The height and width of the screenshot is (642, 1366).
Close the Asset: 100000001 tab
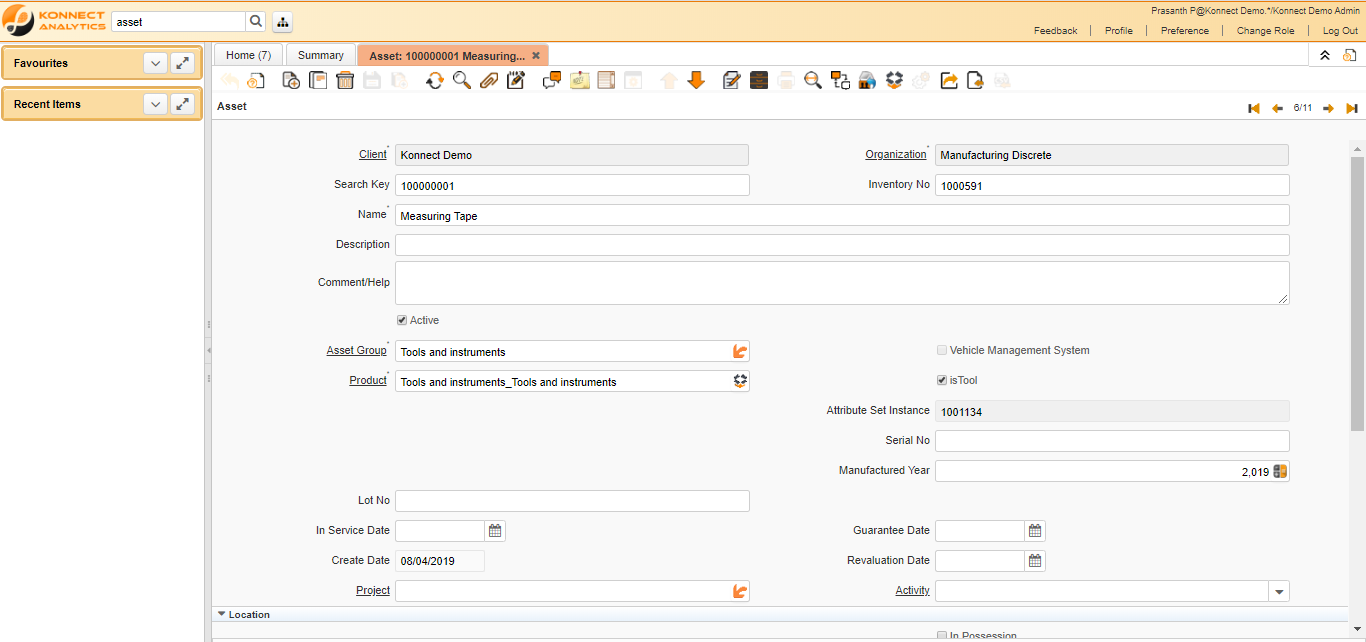coord(536,56)
